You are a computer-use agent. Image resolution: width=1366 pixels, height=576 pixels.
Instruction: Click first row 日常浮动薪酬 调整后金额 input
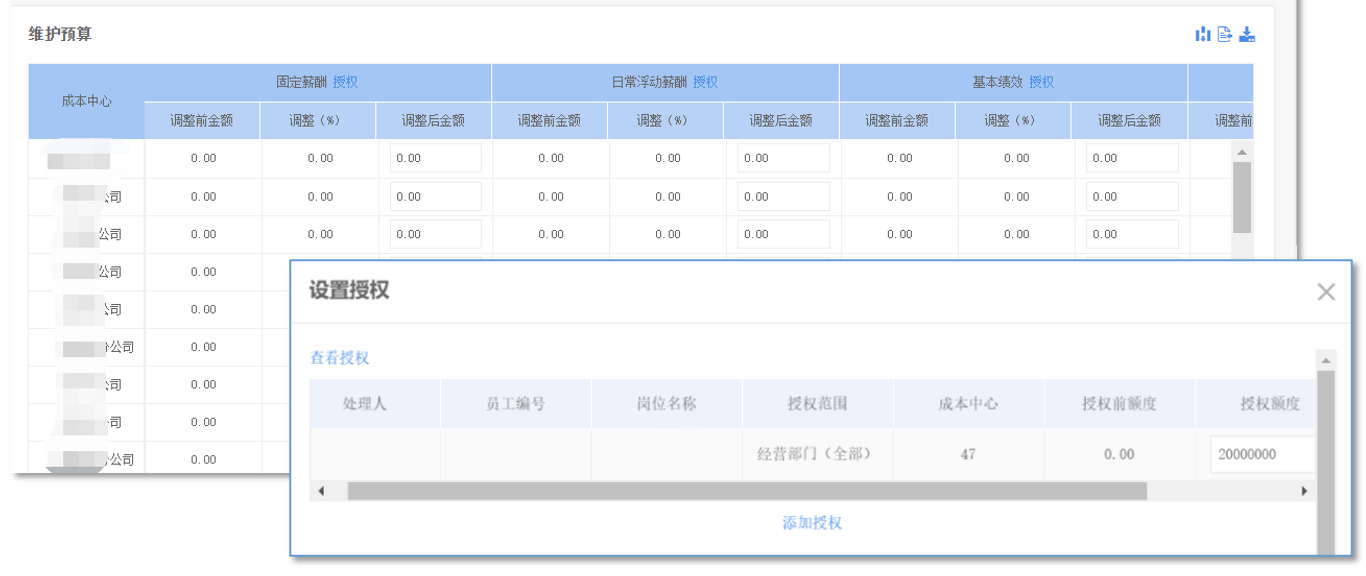783,158
